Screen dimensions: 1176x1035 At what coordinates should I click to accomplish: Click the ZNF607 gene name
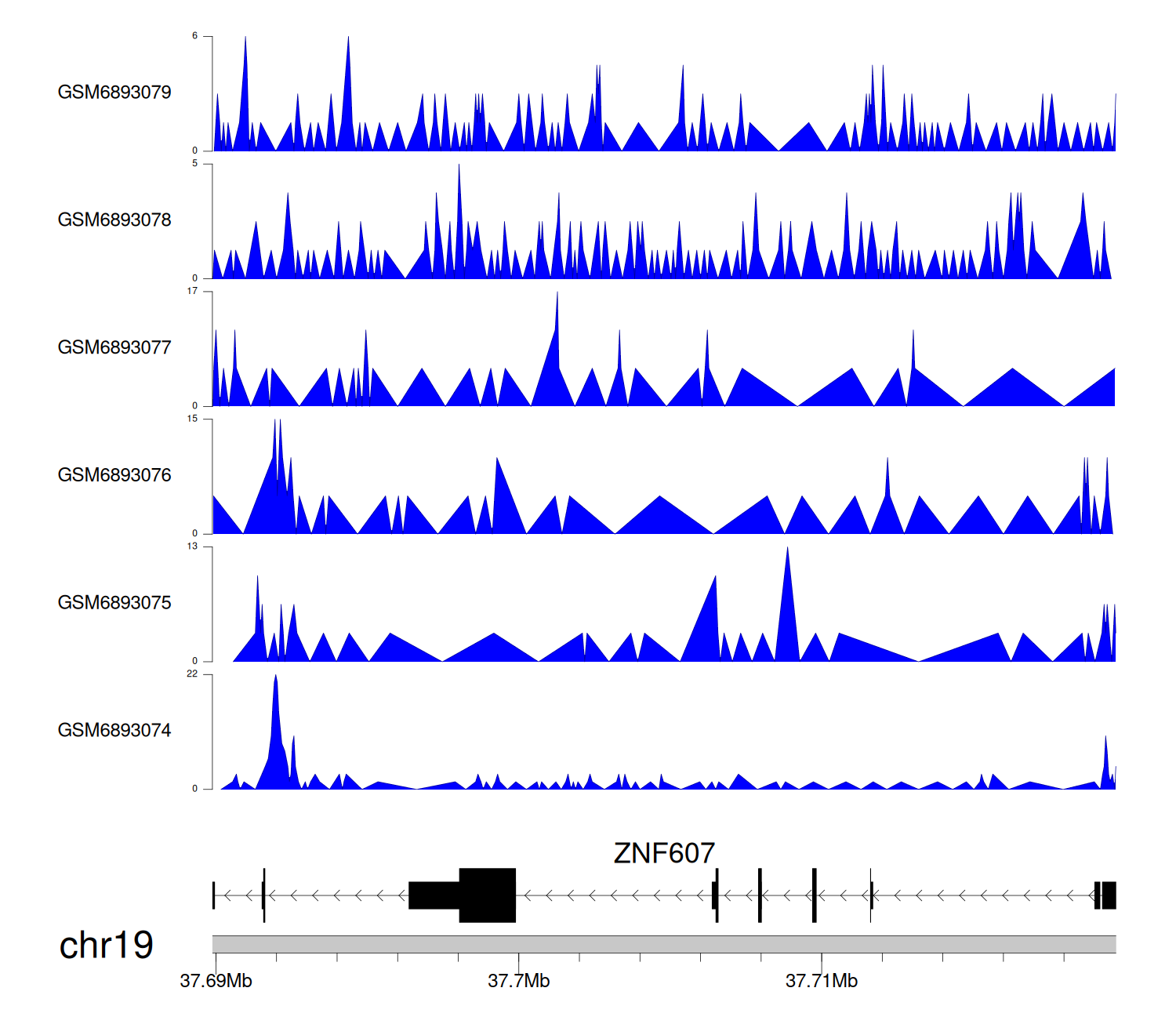coord(664,853)
